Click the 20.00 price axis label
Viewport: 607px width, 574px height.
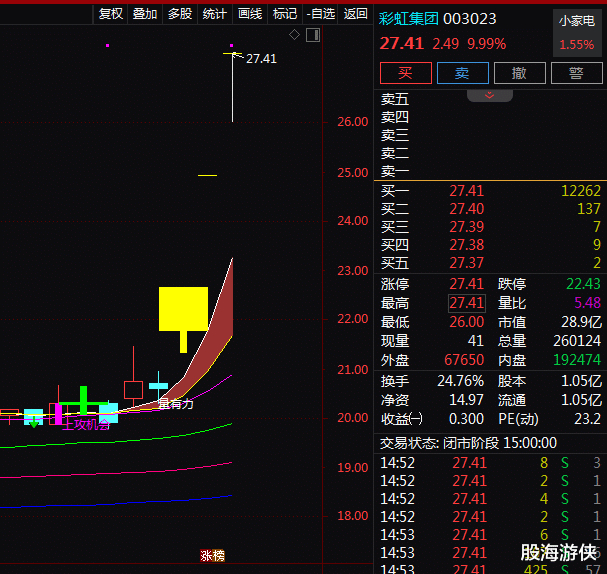[x=353, y=418]
